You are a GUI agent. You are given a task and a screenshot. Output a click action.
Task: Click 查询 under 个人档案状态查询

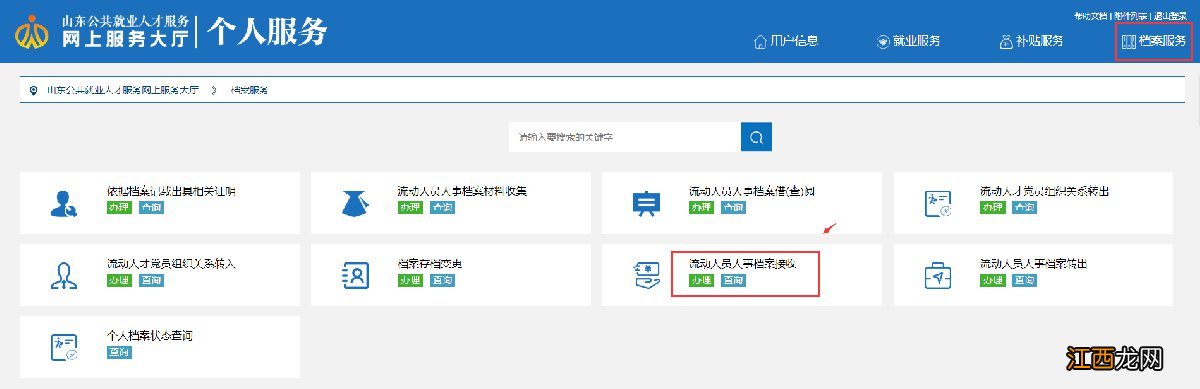(119, 352)
